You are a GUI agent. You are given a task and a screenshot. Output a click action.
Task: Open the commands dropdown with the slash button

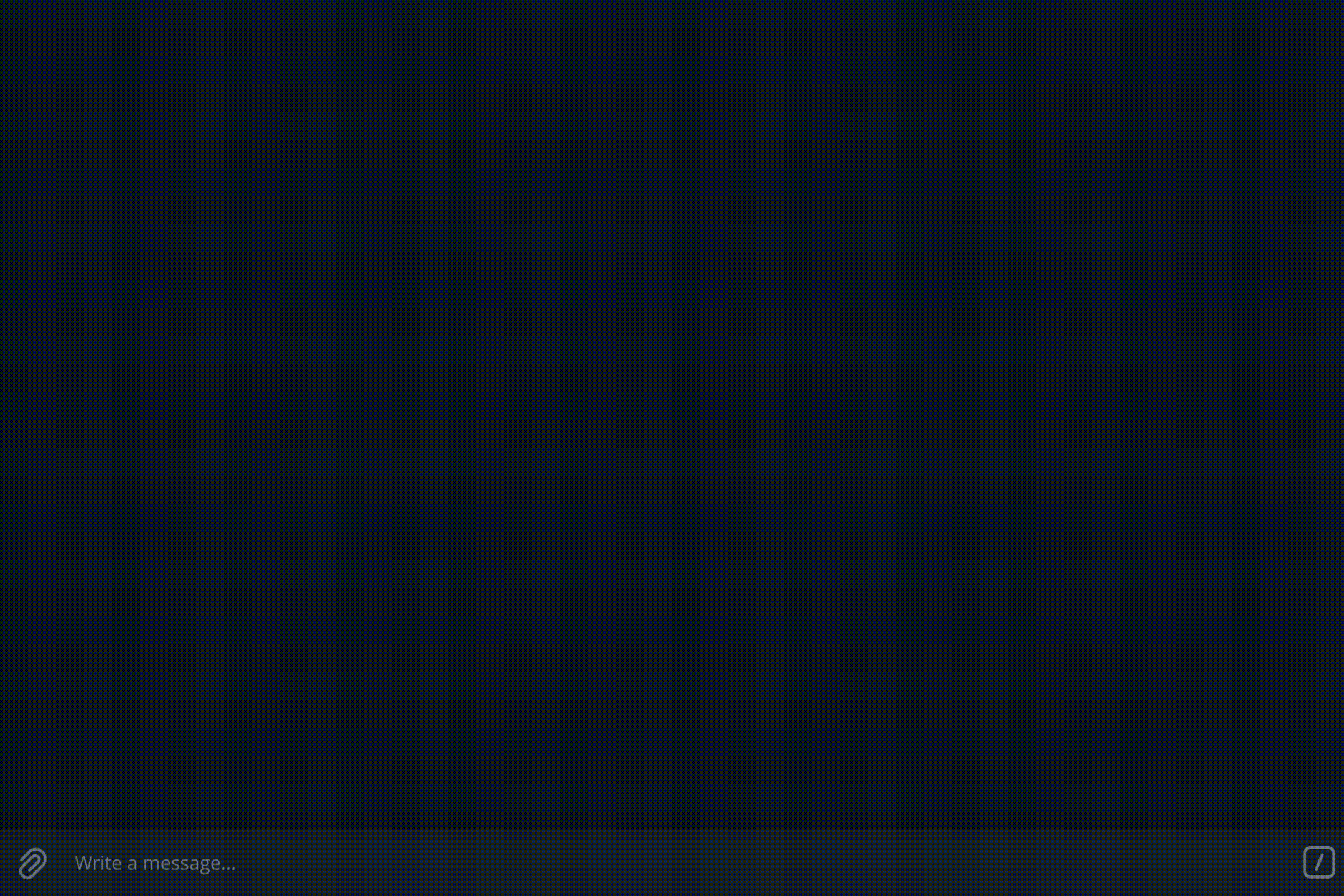pos(1318,862)
